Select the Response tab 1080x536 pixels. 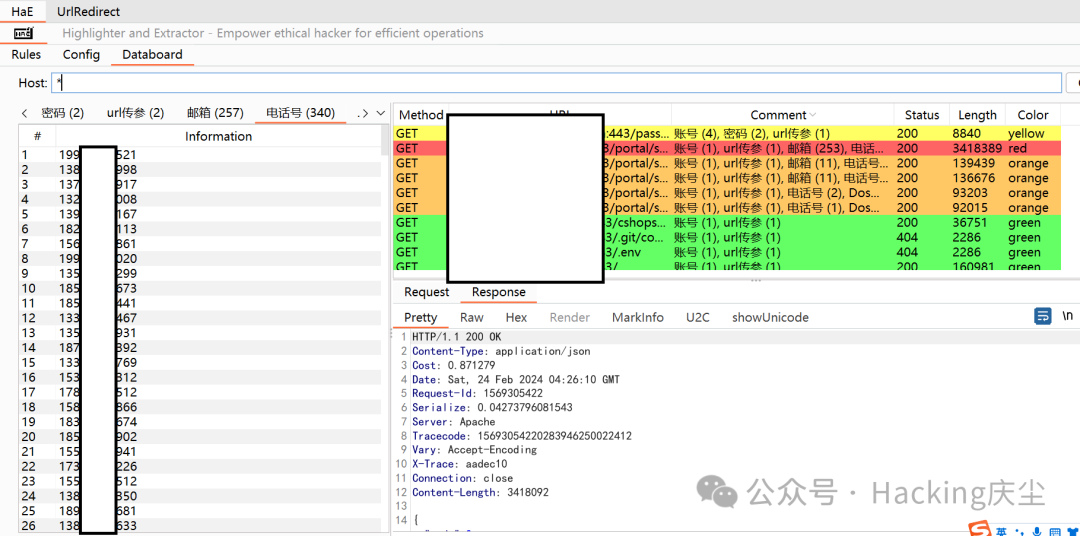coord(499,292)
